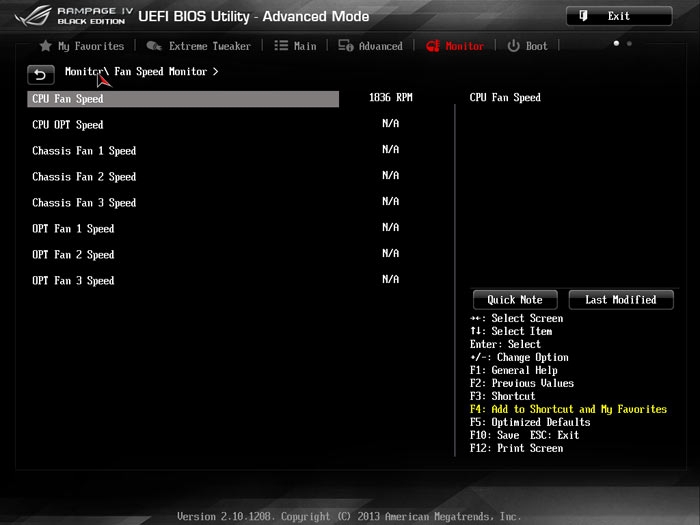Click the Advanced tab chip icon
Image resolution: width=700 pixels, height=525 pixels.
tap(345, 46)
